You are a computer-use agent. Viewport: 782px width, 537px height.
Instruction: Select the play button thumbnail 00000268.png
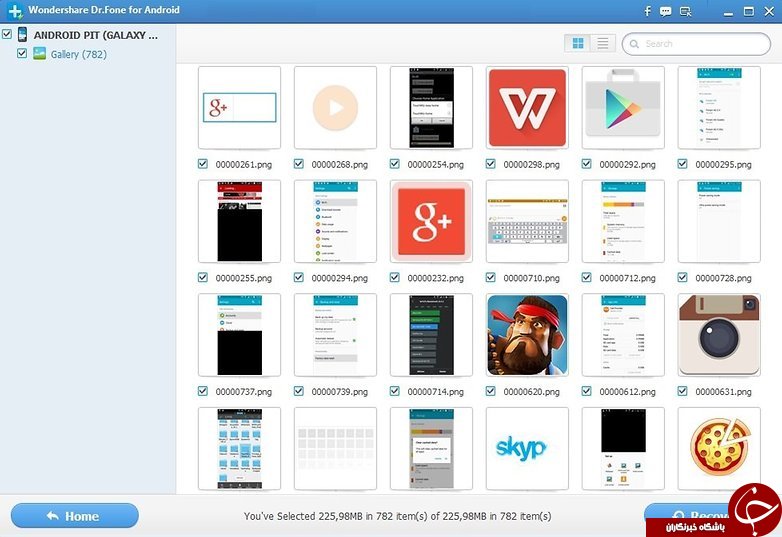click(335, 108)
